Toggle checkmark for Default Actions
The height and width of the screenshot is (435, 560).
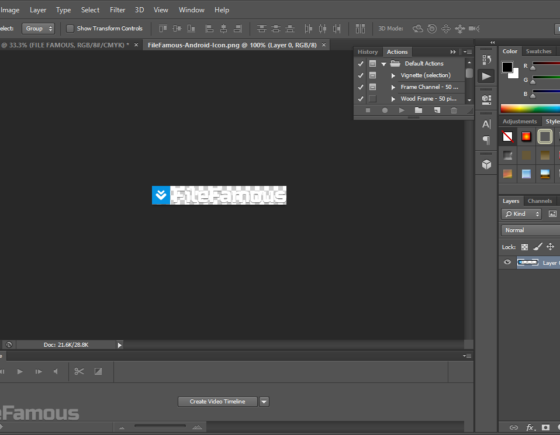click(360, 64)
